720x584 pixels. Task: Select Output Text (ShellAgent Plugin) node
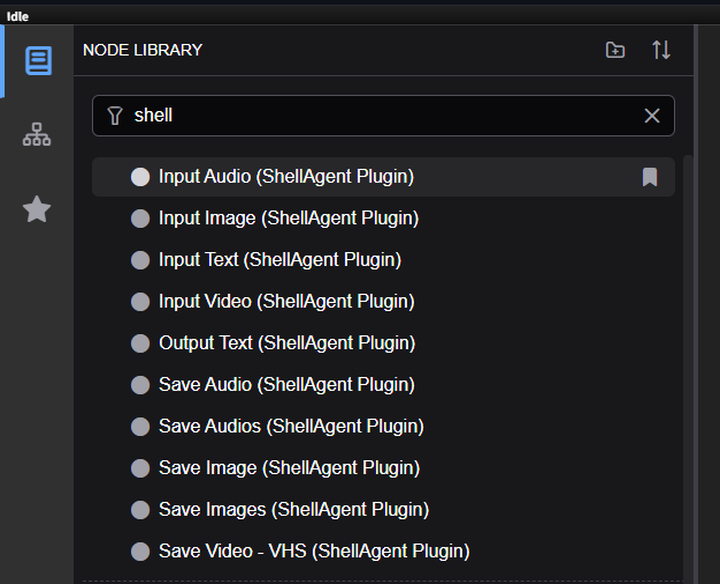[x=383, y=343]
